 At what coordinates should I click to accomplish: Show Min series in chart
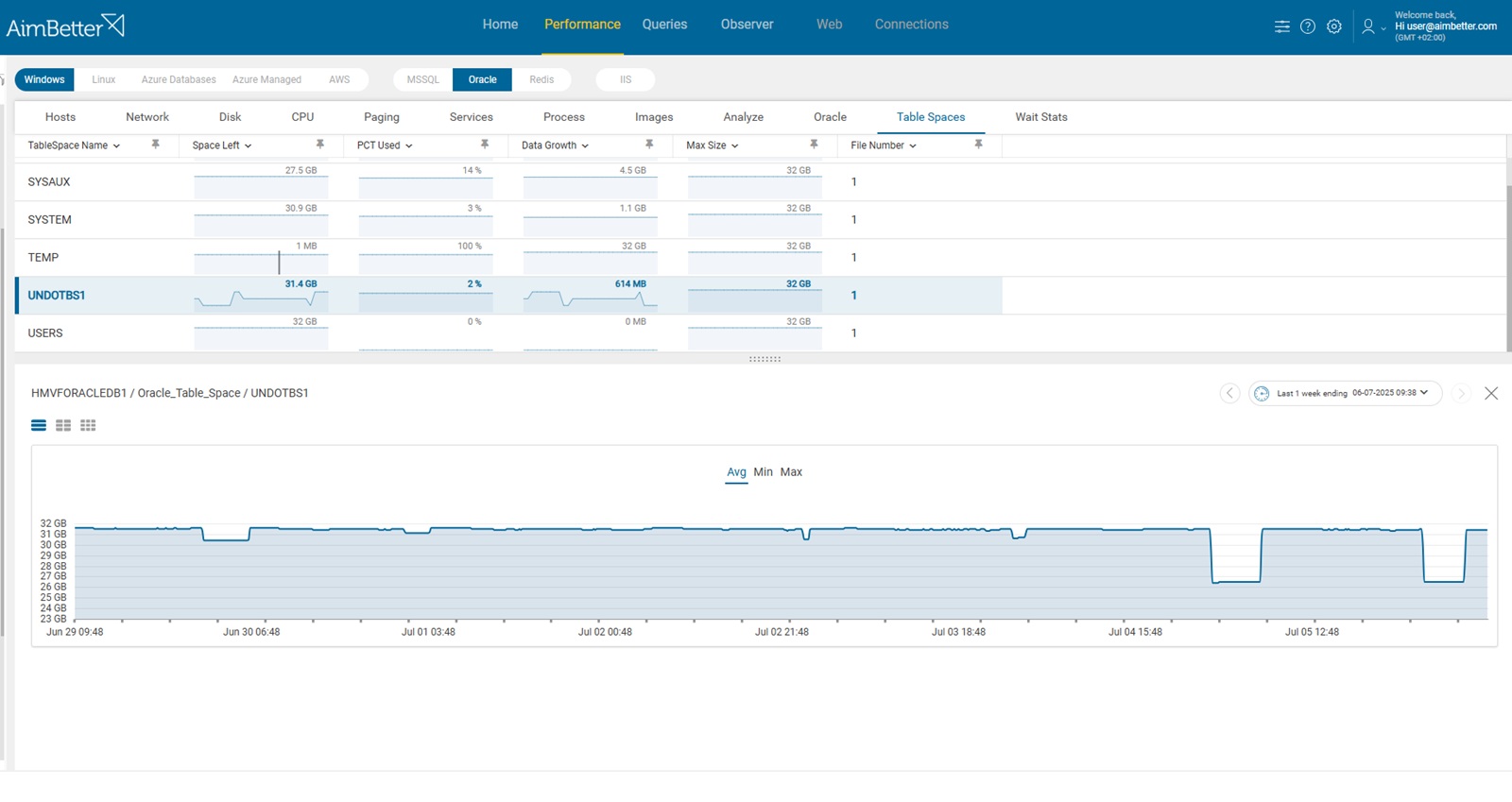763,472
